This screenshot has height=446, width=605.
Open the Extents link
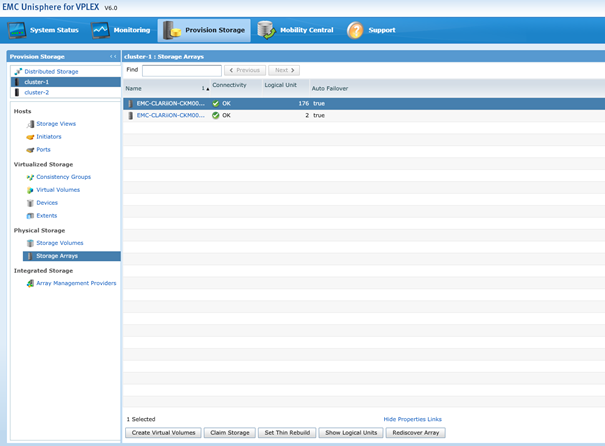[x=47, y=216]
